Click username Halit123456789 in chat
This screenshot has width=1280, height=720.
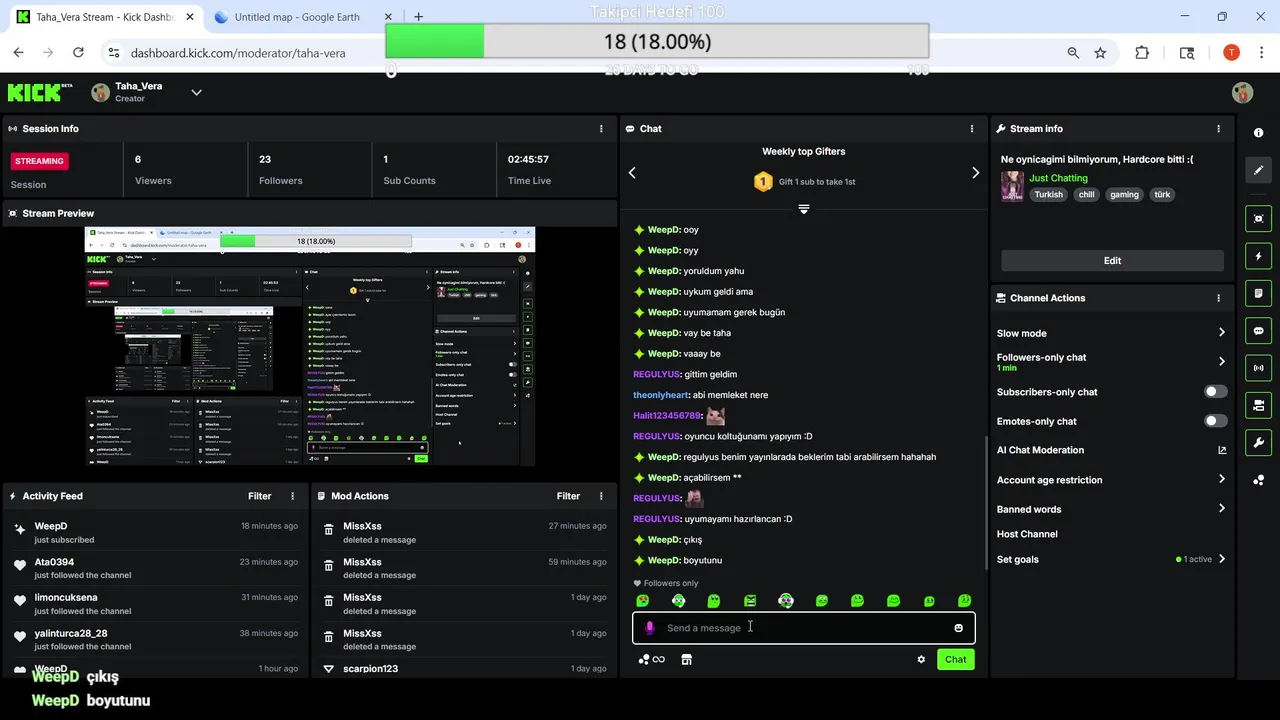[667, 415]
